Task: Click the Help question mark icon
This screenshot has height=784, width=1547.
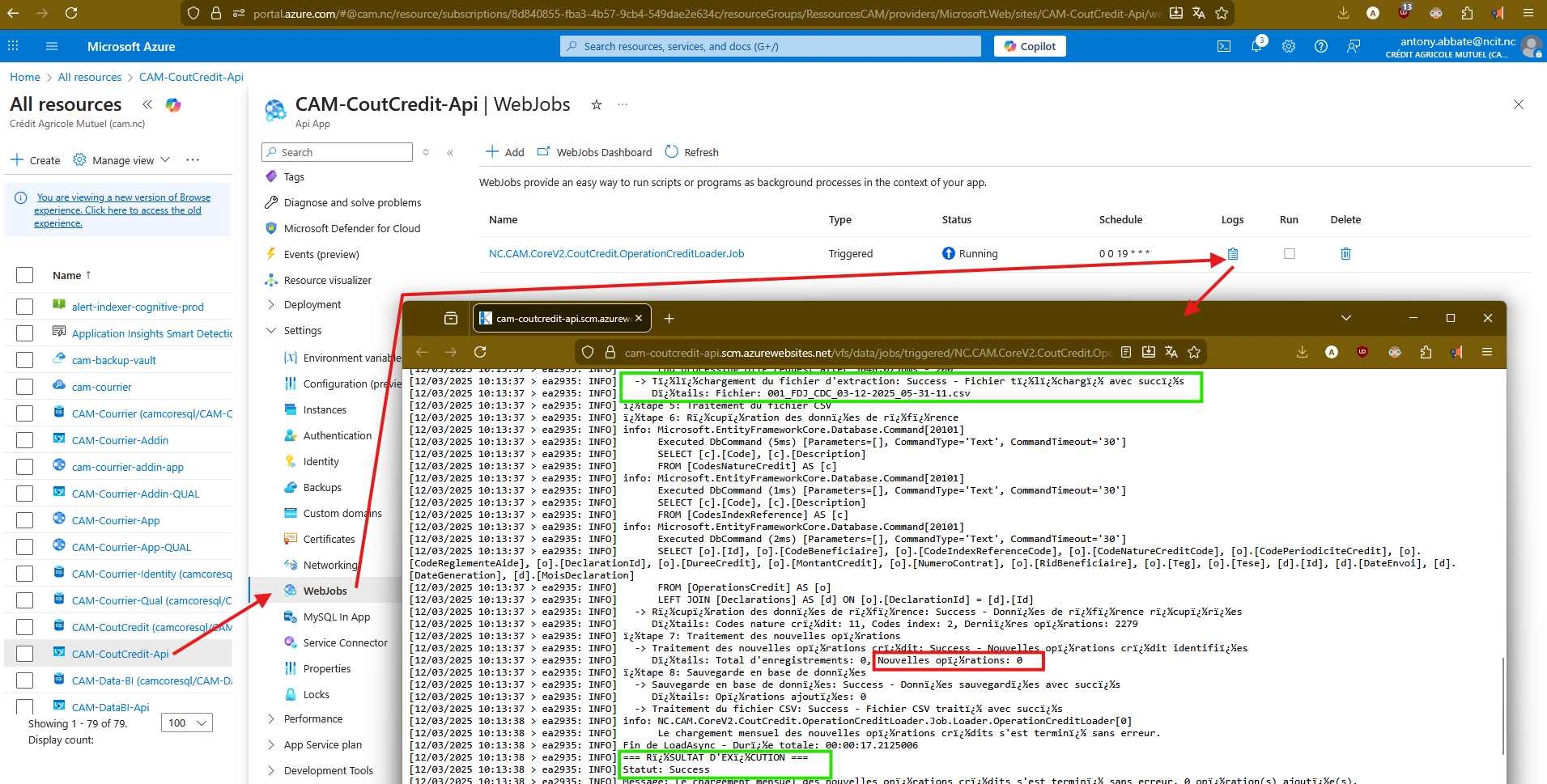Action: (1321, 46)
